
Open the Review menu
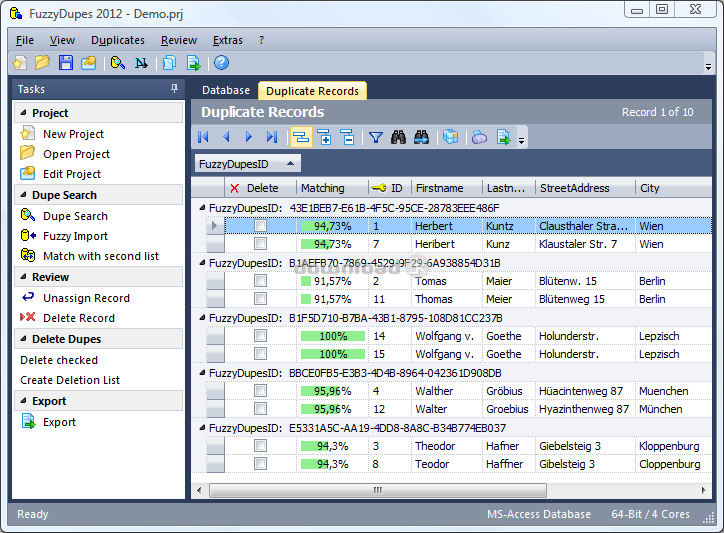coord(179,40)
